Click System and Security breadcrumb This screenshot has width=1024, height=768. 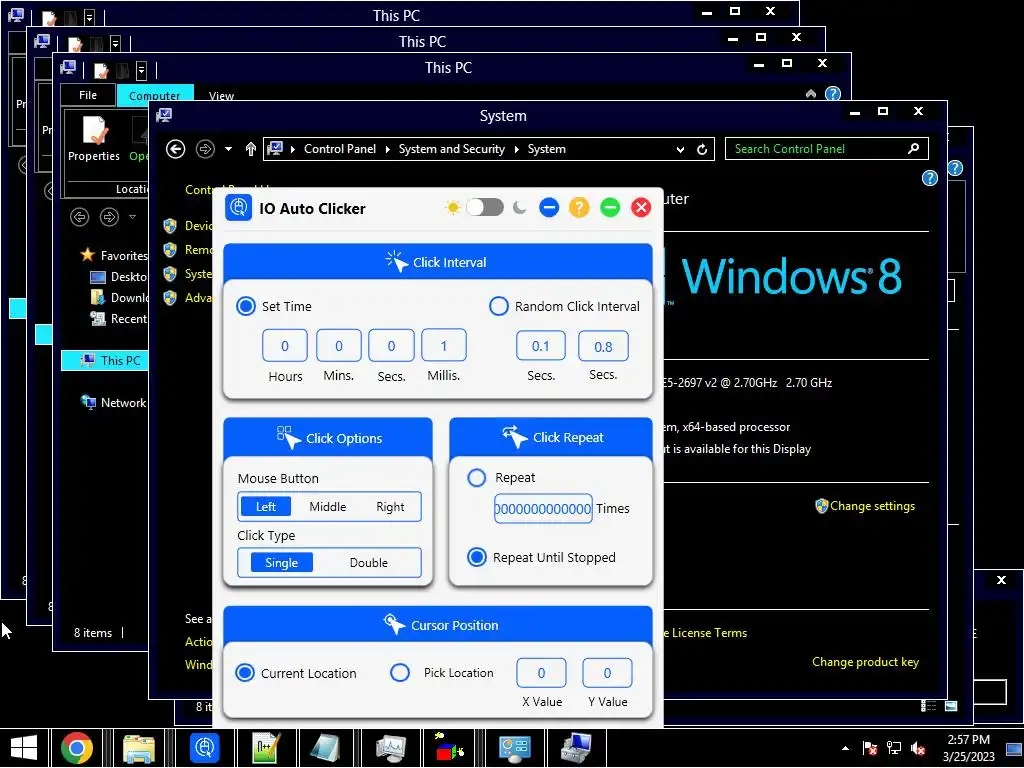coord(451,149)
